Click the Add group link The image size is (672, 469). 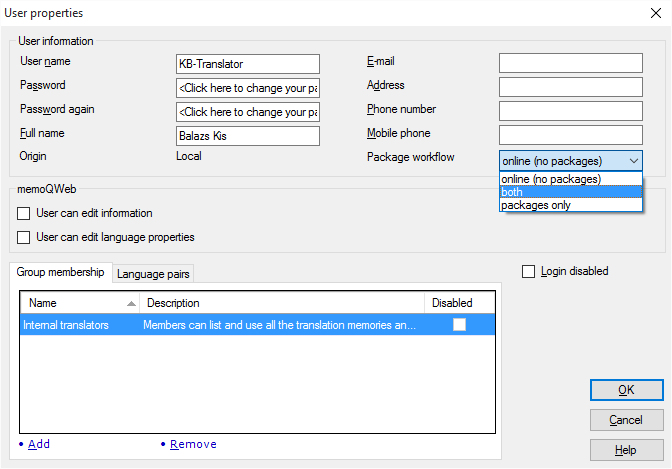(x=38, y=444)
